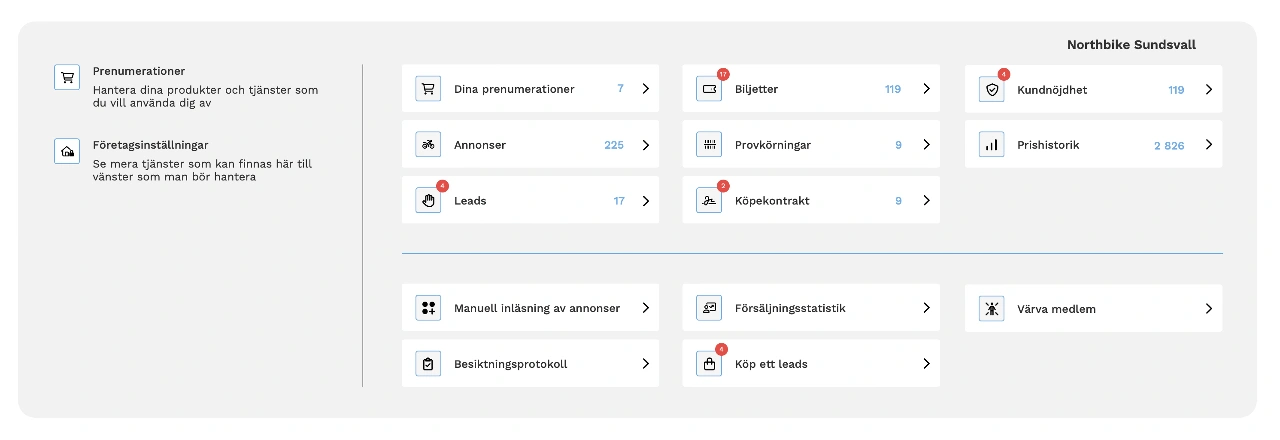Click the shopping bag icon for Köp ett leads

pyautogui.click(x=709, y=364)
